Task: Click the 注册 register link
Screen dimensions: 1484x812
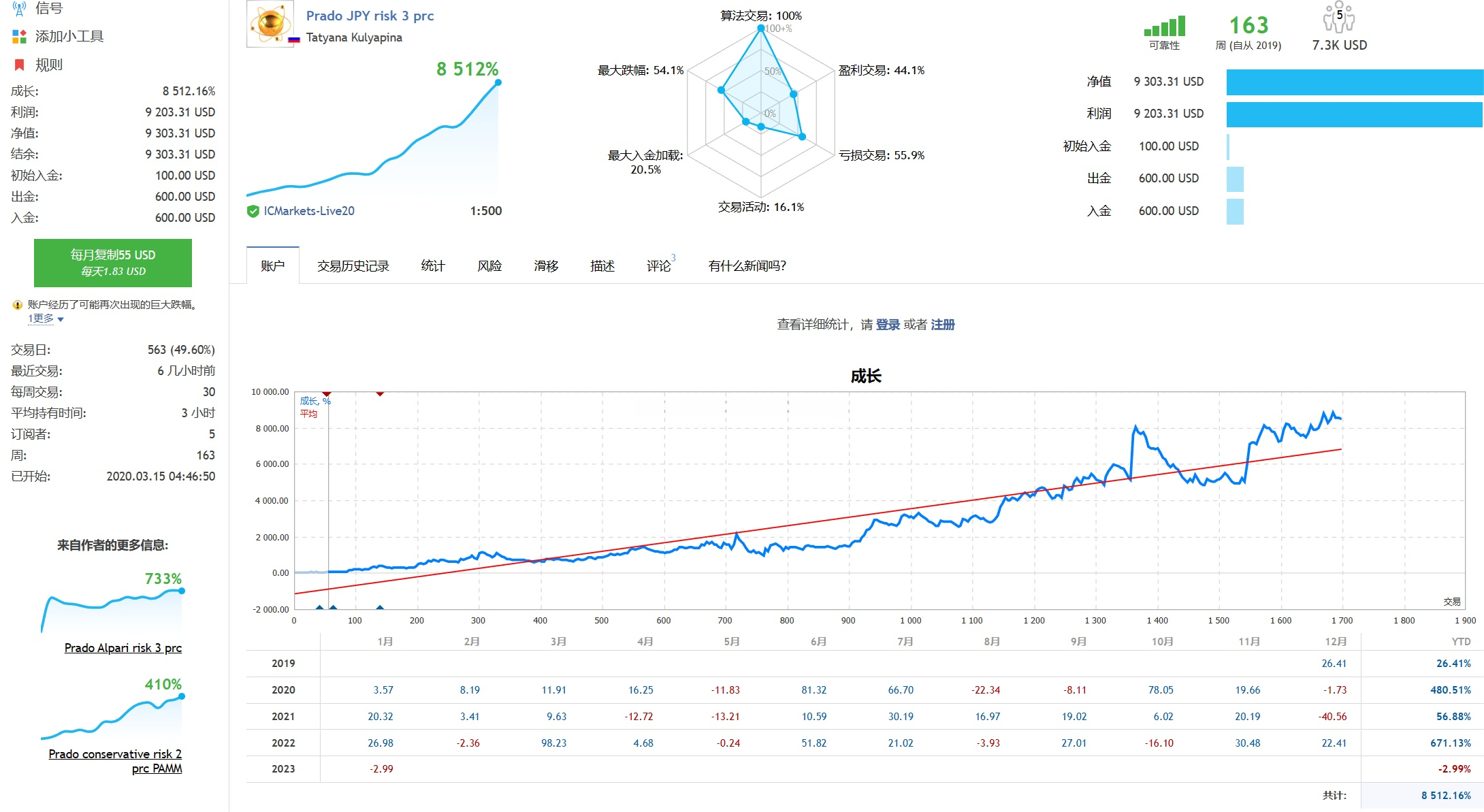Action: pos(942,325)
